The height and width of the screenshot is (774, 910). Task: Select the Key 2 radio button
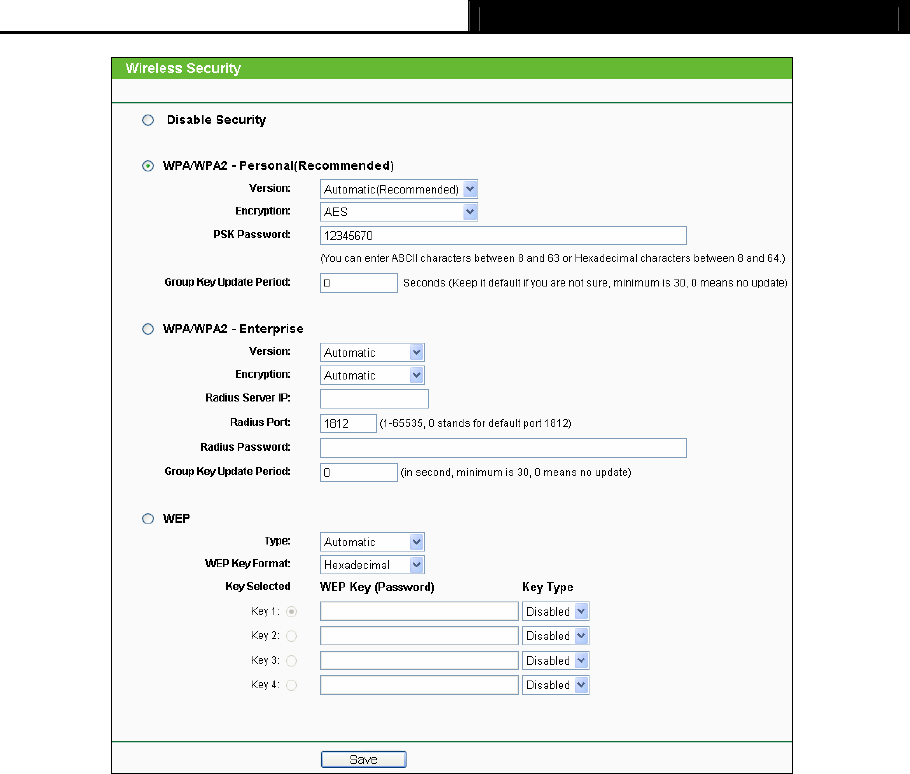291,636
